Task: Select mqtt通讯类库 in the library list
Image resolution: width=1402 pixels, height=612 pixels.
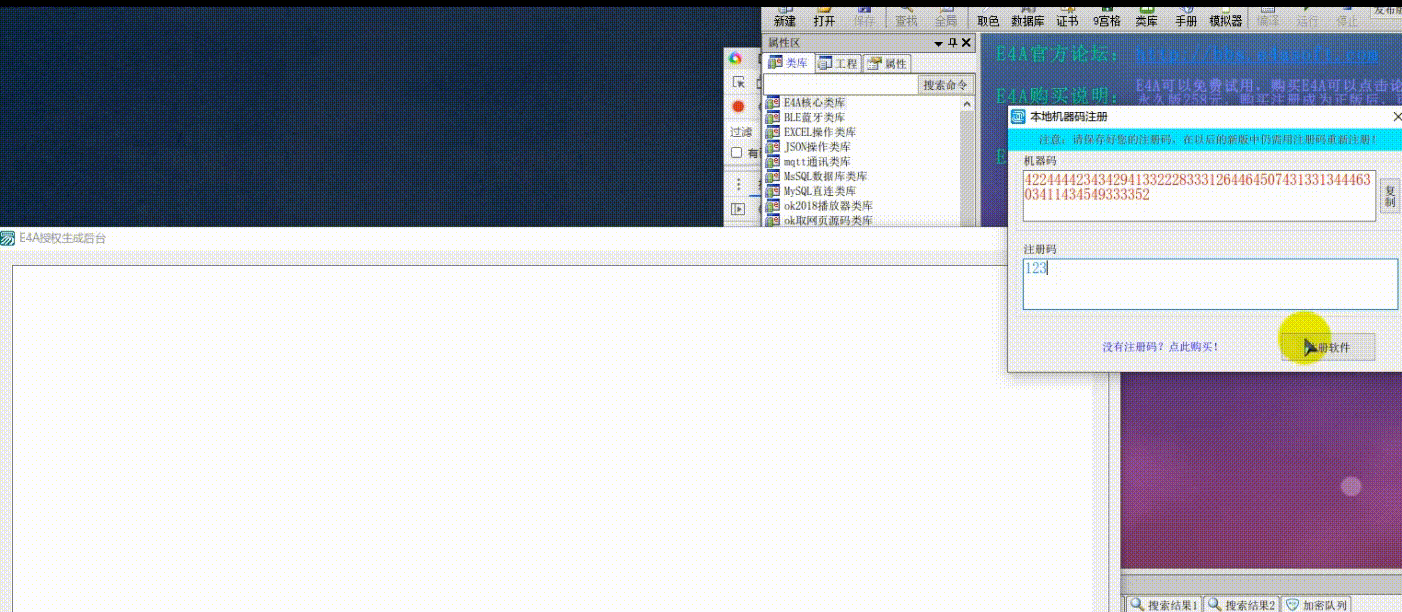Action: point(817,161)
